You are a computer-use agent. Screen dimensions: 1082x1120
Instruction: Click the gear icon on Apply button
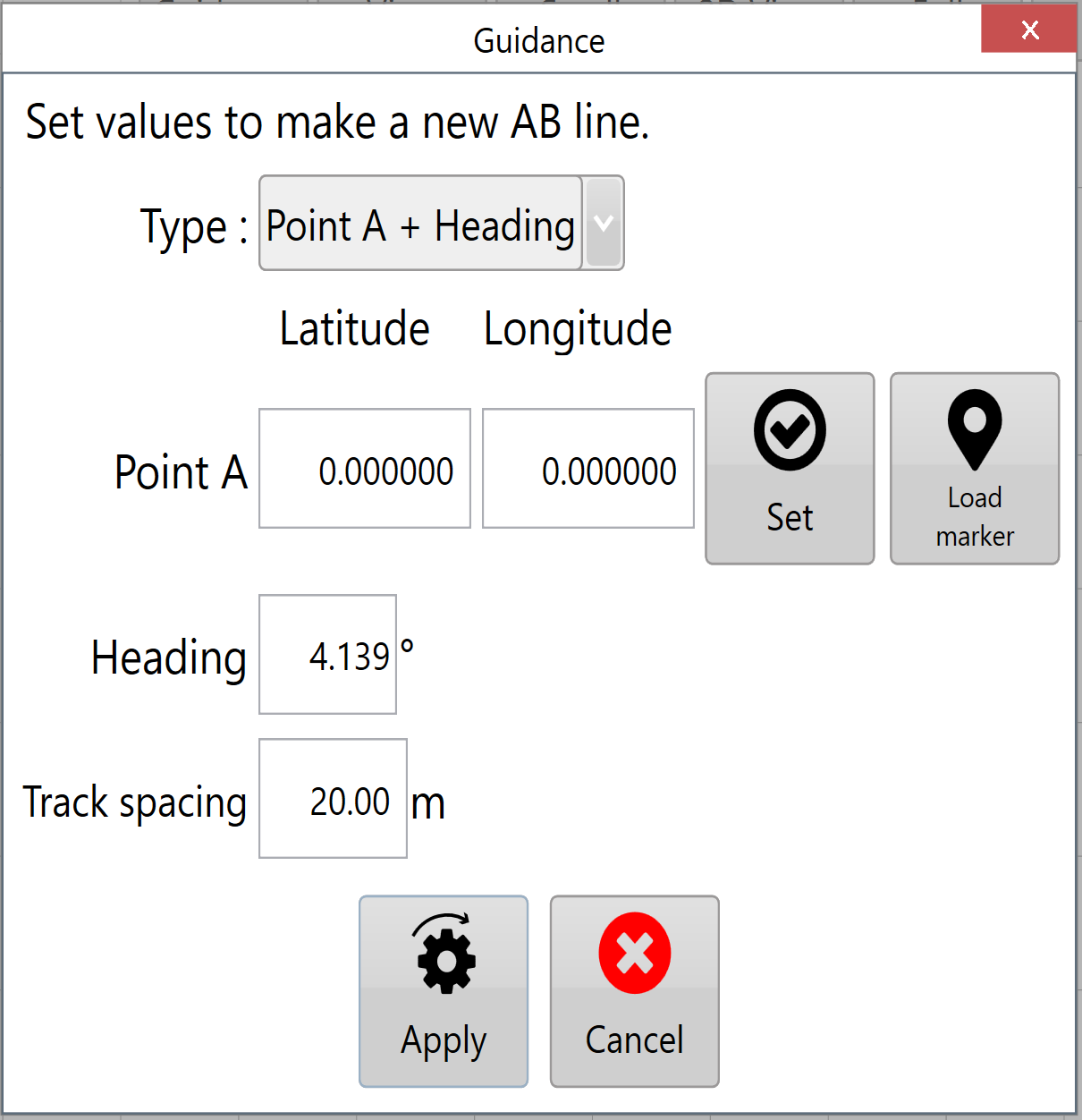(445, 954)
